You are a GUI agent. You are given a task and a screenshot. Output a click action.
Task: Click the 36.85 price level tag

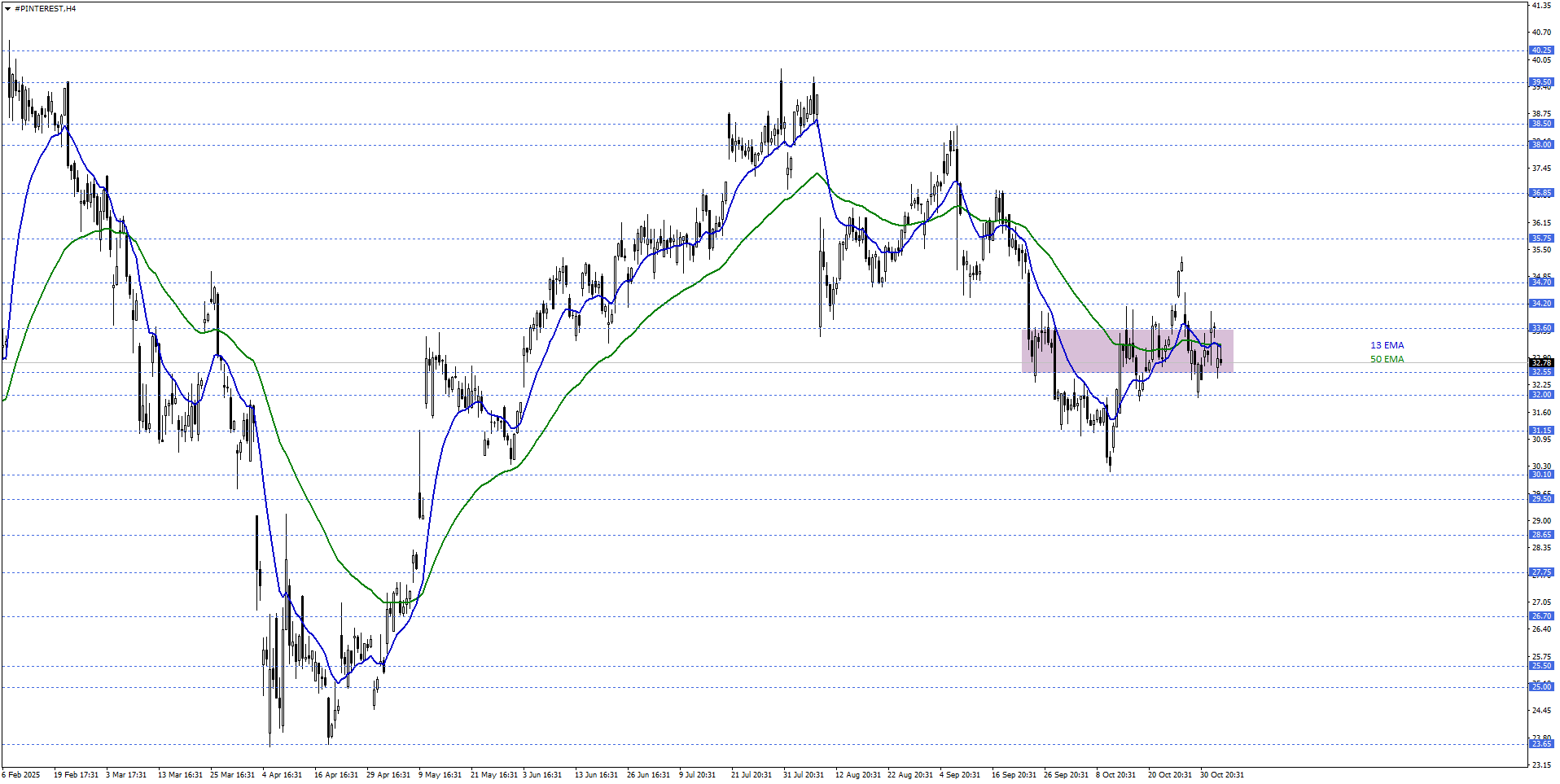1541,193
